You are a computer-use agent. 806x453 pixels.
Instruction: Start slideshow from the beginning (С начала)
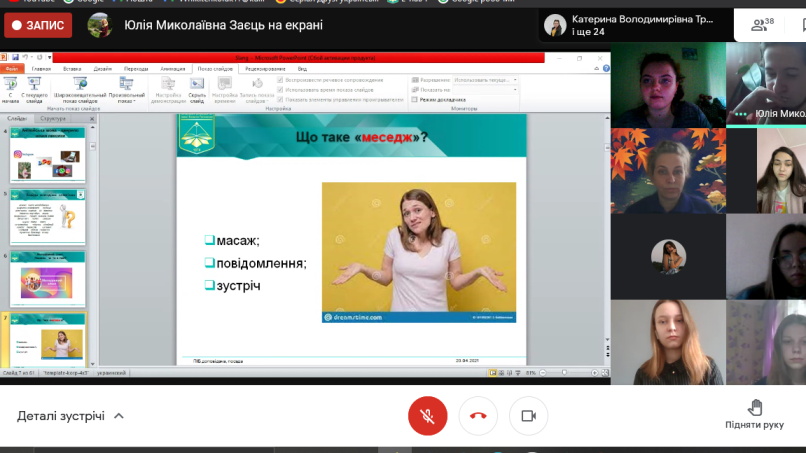pyautogui.click(x=11, y=88)
